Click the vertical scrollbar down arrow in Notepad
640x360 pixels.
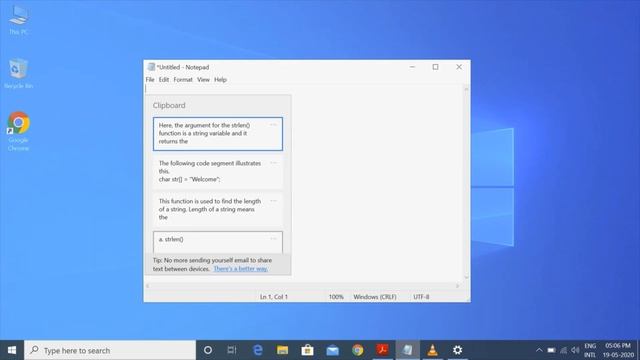coord(466,278)
